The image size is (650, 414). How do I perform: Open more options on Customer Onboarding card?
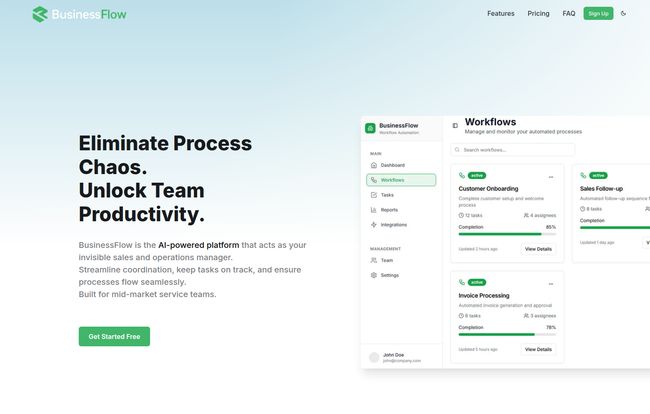tap(551, 177)
